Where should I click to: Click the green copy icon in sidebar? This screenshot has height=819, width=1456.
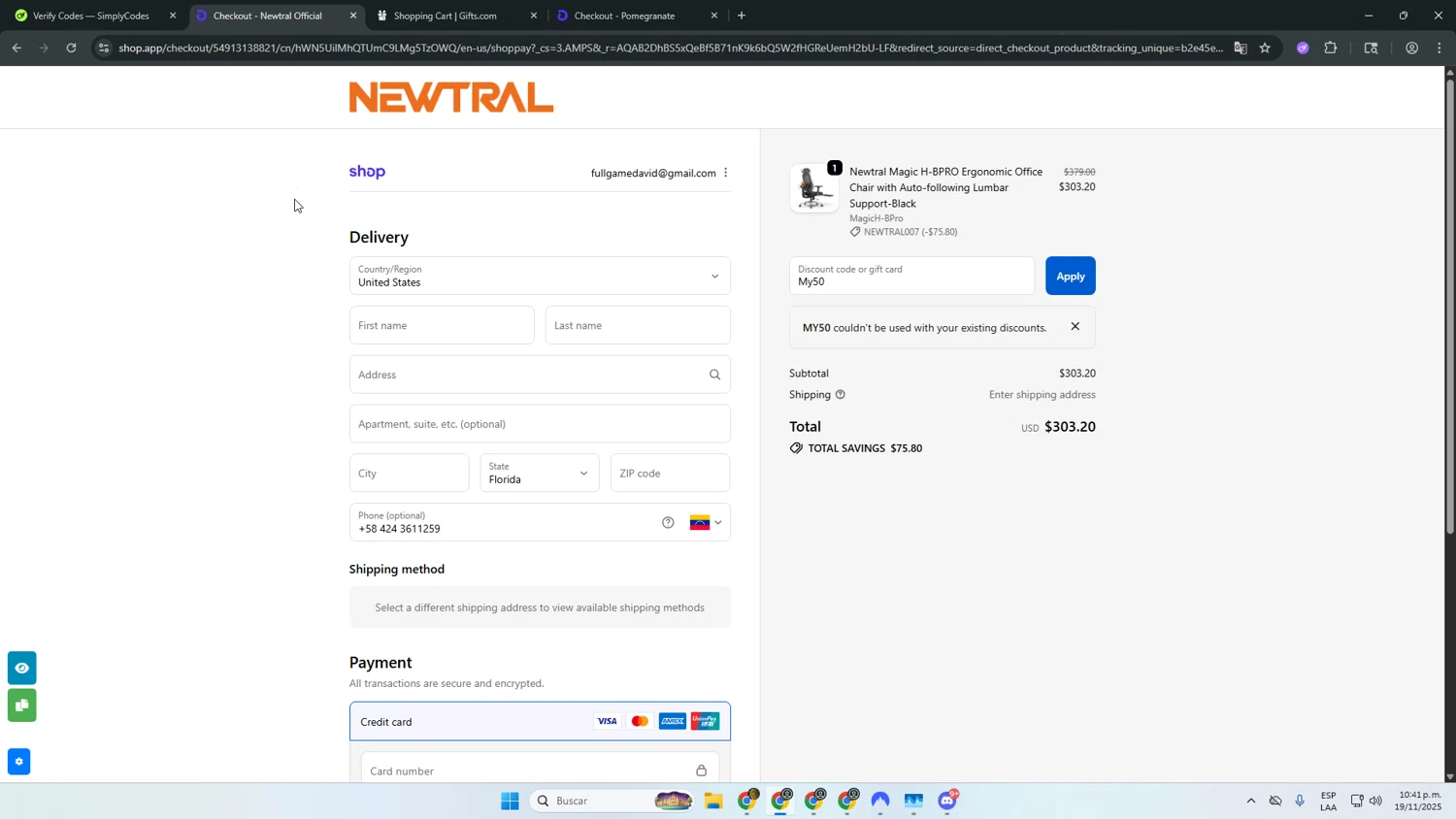click(21, 705)
